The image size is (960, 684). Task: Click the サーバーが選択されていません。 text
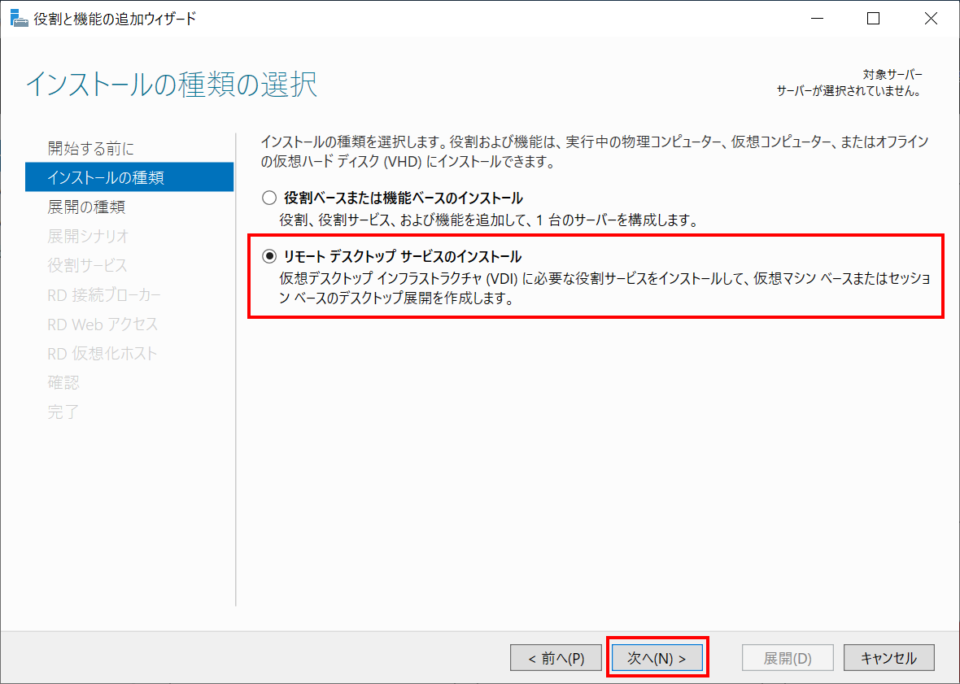click(x=849, y=91)
